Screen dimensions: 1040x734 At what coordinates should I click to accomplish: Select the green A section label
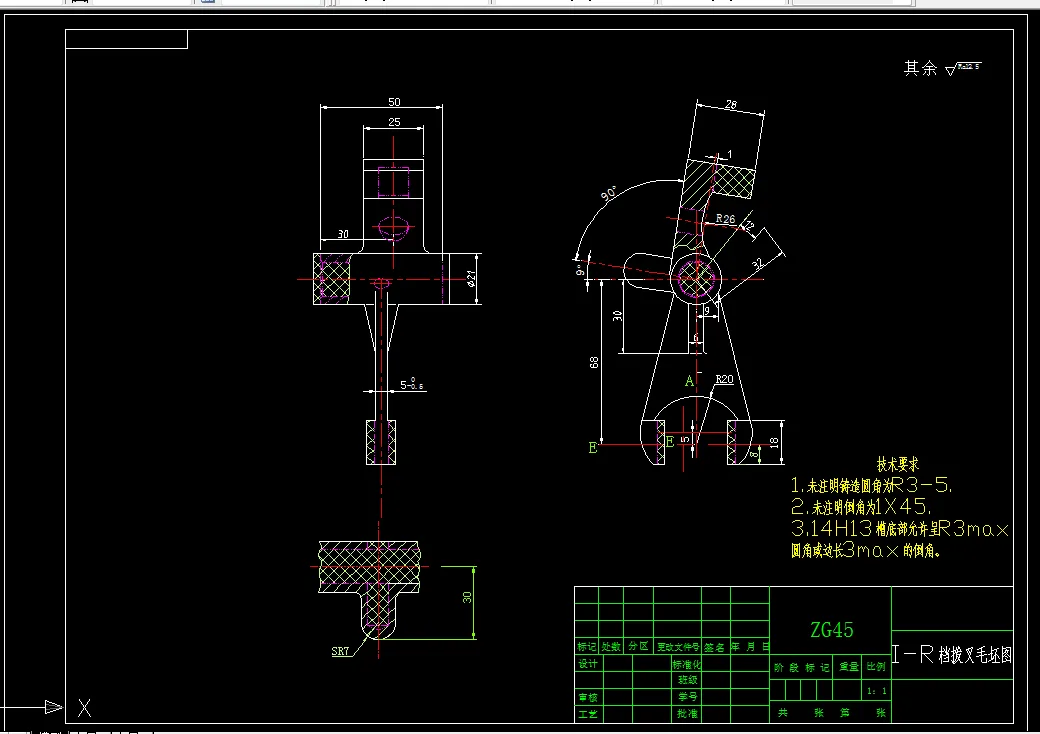(689, 381)
